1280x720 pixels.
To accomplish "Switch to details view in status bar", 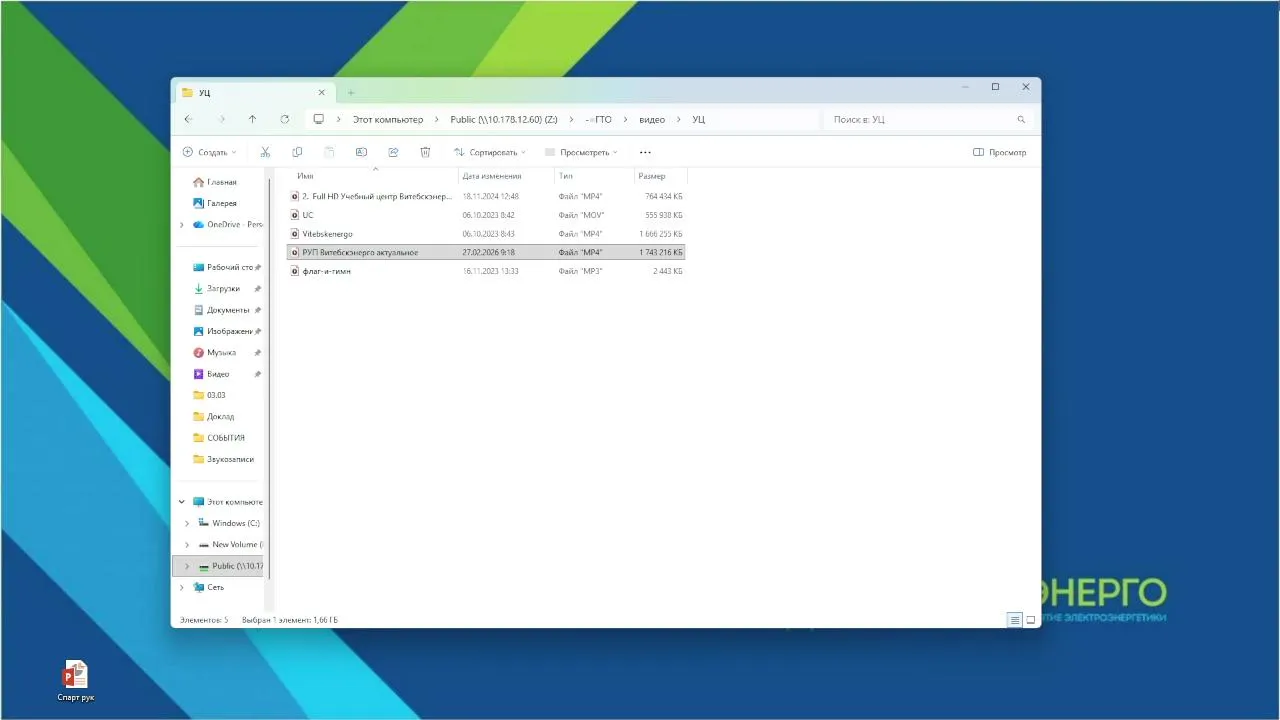I will coord(1015,620).
